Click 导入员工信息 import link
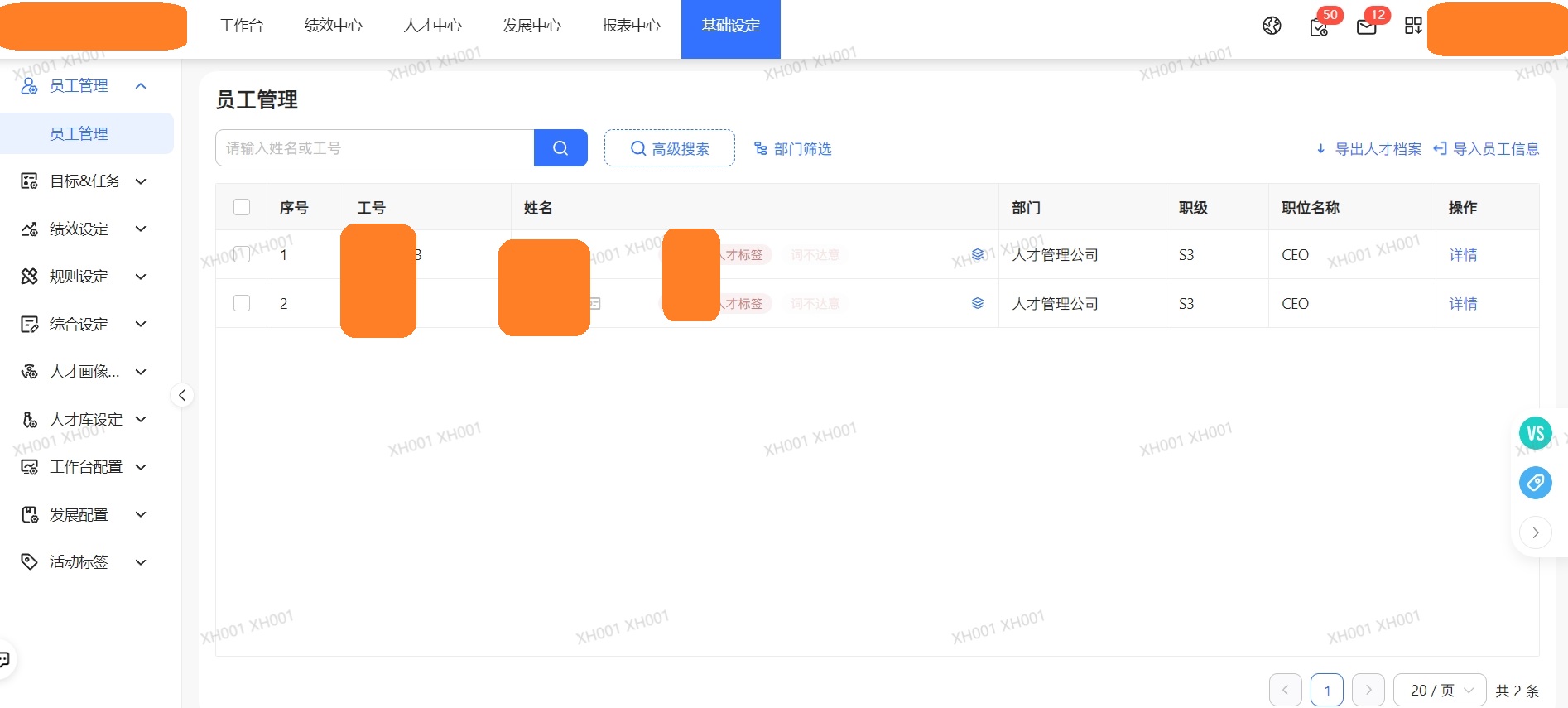The image size is (1568, 708). [1486, 149]
